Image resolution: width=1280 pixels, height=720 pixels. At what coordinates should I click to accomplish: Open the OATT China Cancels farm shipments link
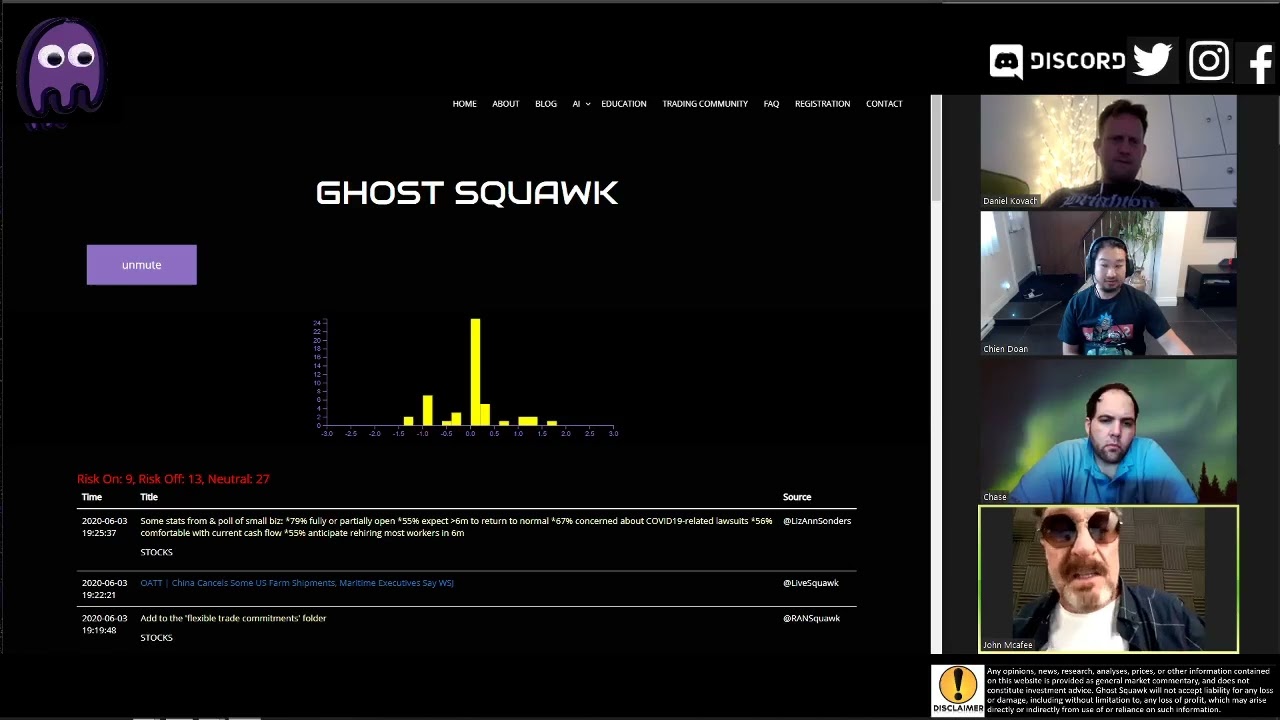point(297,583)
